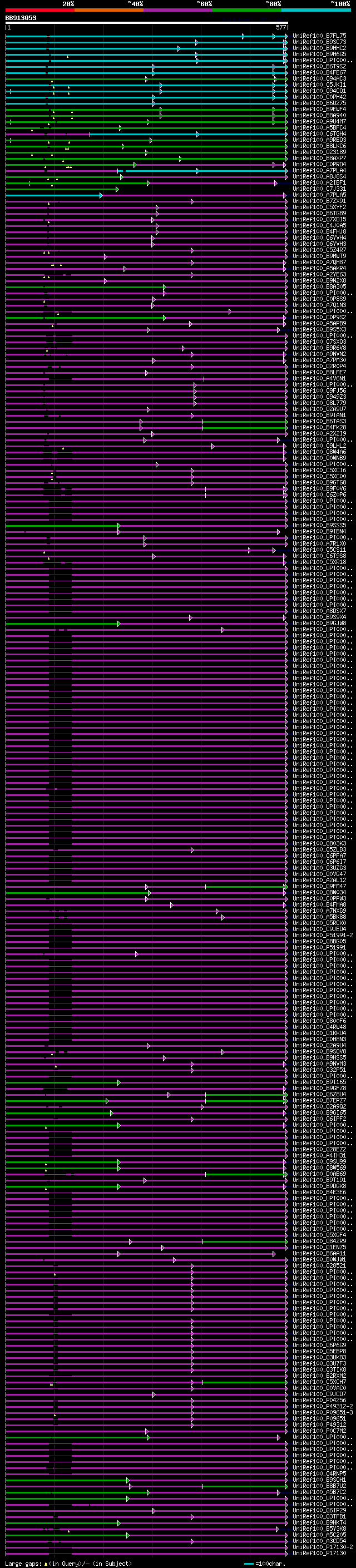Select the UniRef100_B6TGB9 label
This screenshot has height=1568, width=356.
point(319,213)
